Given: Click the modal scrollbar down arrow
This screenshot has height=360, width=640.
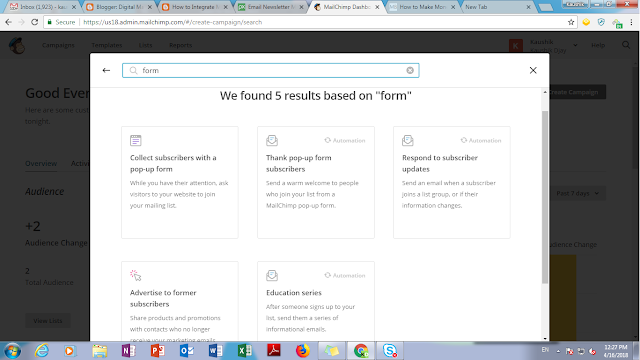Looking at the screenshot, I should click(544, 338).
